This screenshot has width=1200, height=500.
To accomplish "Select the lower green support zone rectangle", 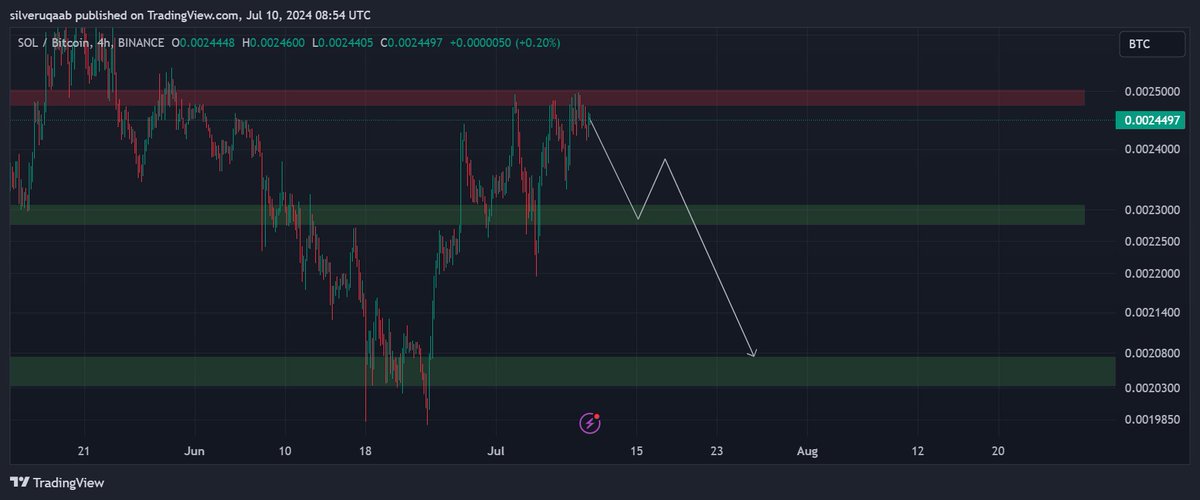I will click(x=562, y=371).
